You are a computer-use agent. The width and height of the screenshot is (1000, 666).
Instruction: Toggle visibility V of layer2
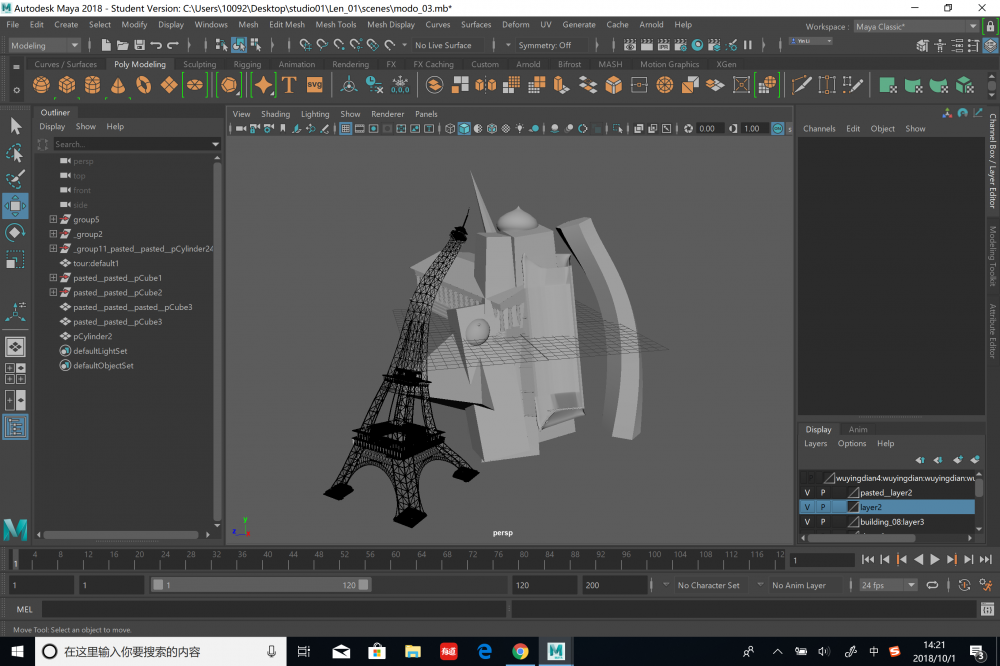[x=807, y=507]
